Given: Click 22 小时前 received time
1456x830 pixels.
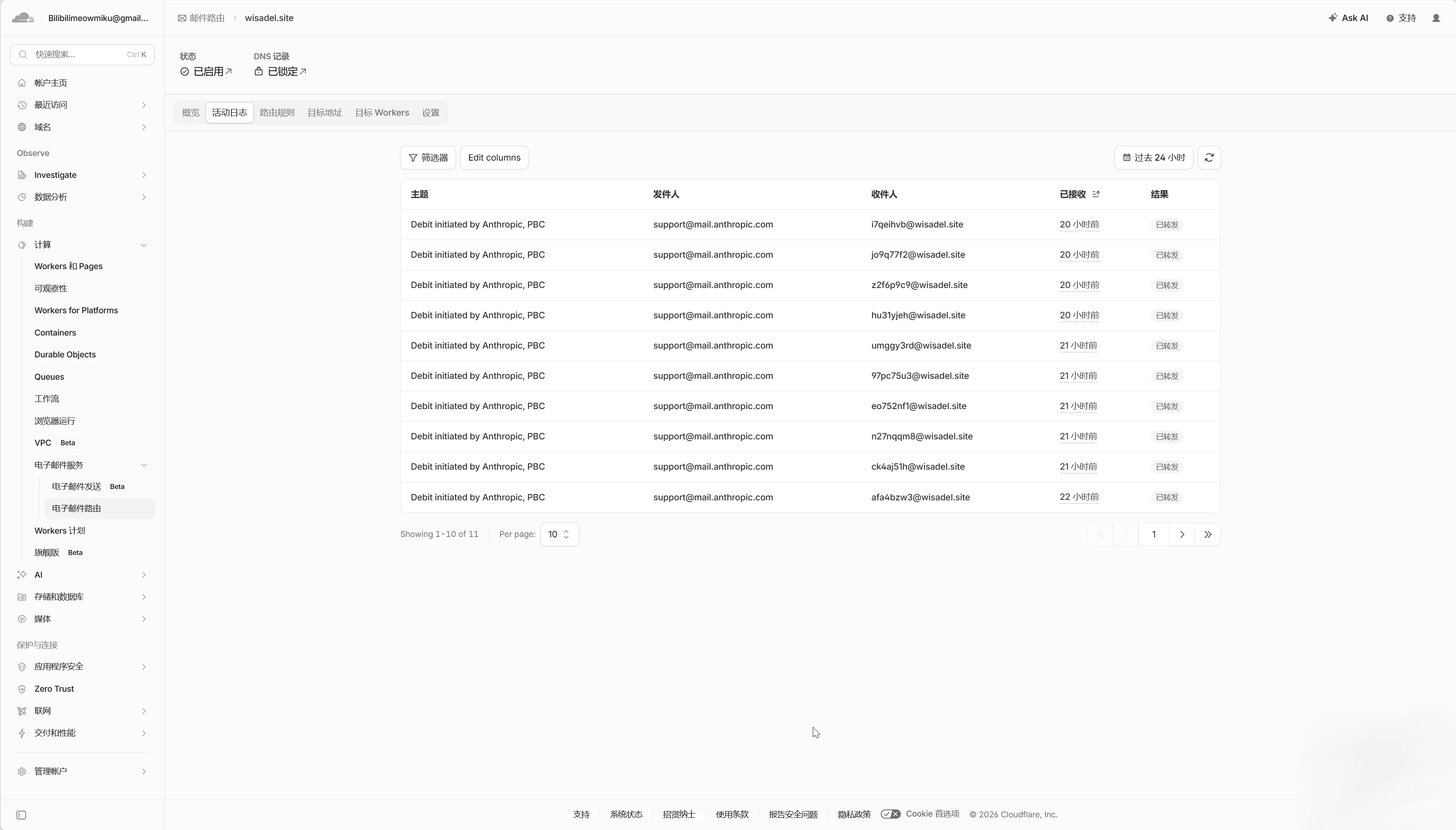Looking at the screenshot, I should (1079, 497).
